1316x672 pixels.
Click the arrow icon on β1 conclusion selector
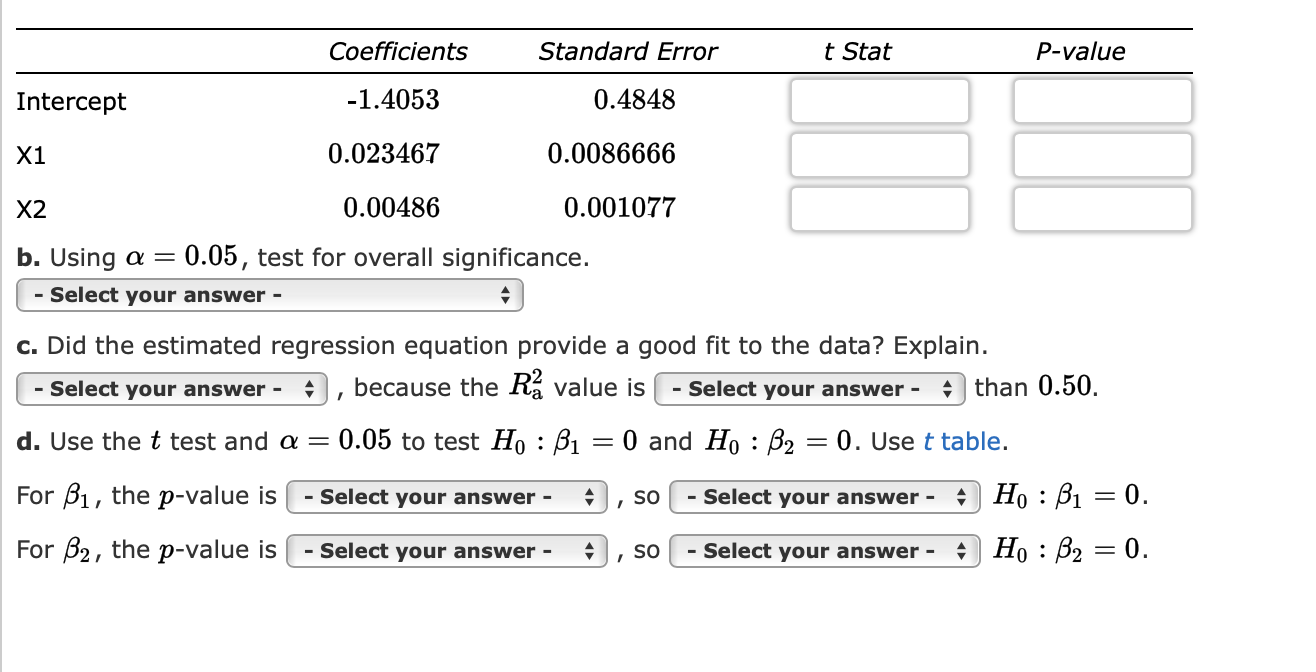coord(961,496)
